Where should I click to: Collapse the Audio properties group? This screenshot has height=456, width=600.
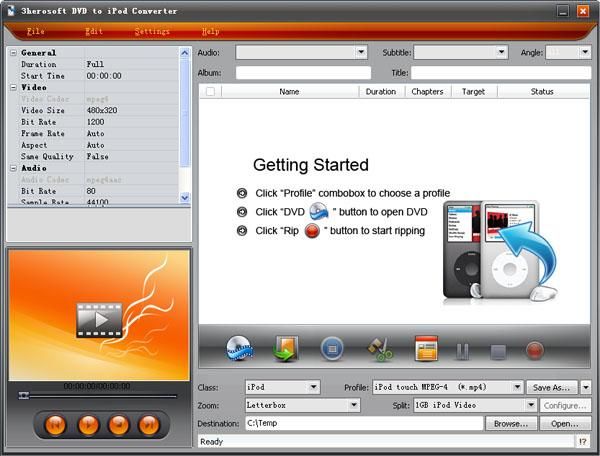13,168
